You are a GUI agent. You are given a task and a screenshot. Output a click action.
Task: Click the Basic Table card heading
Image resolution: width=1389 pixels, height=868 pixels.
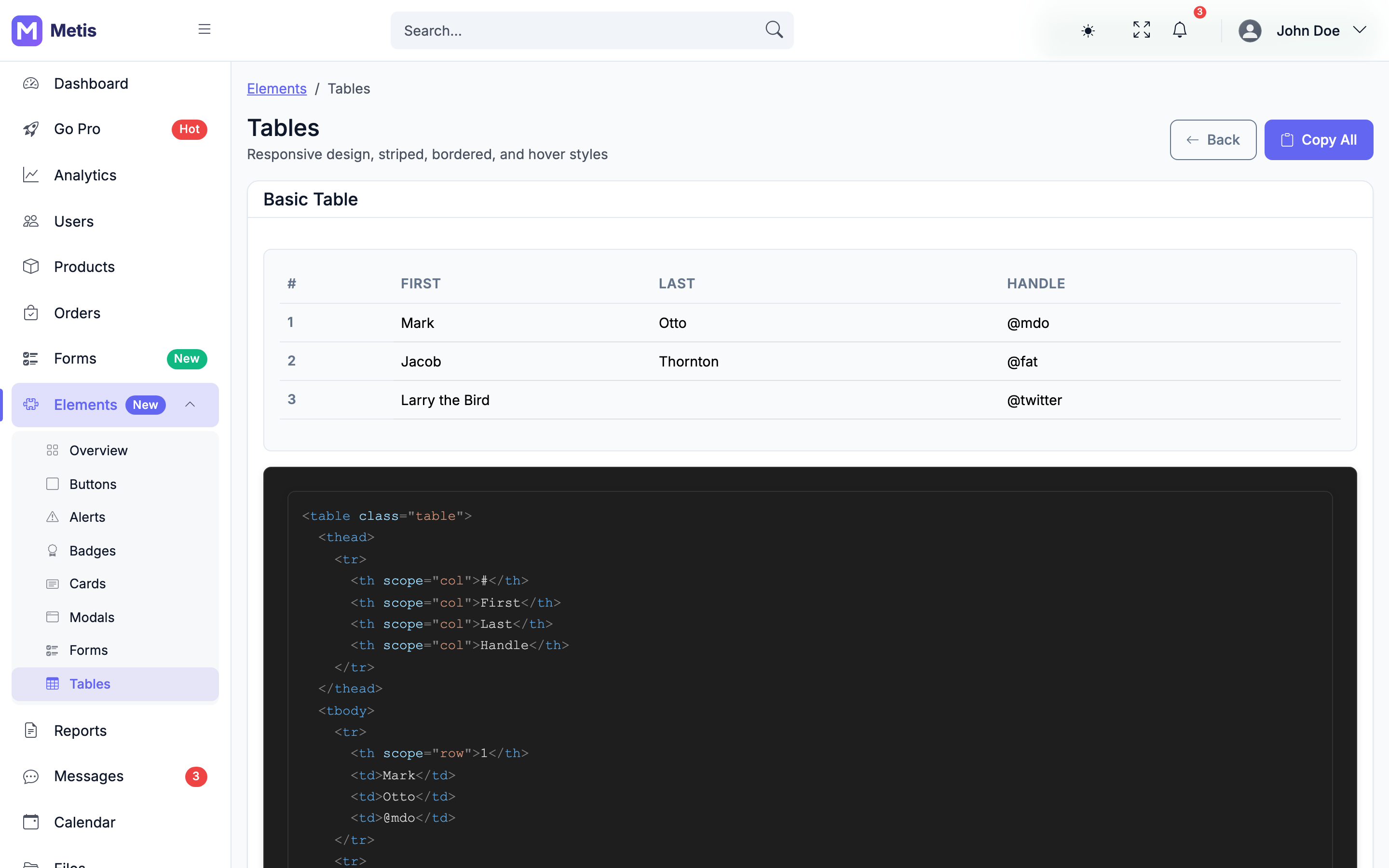(x=311, y=199)
